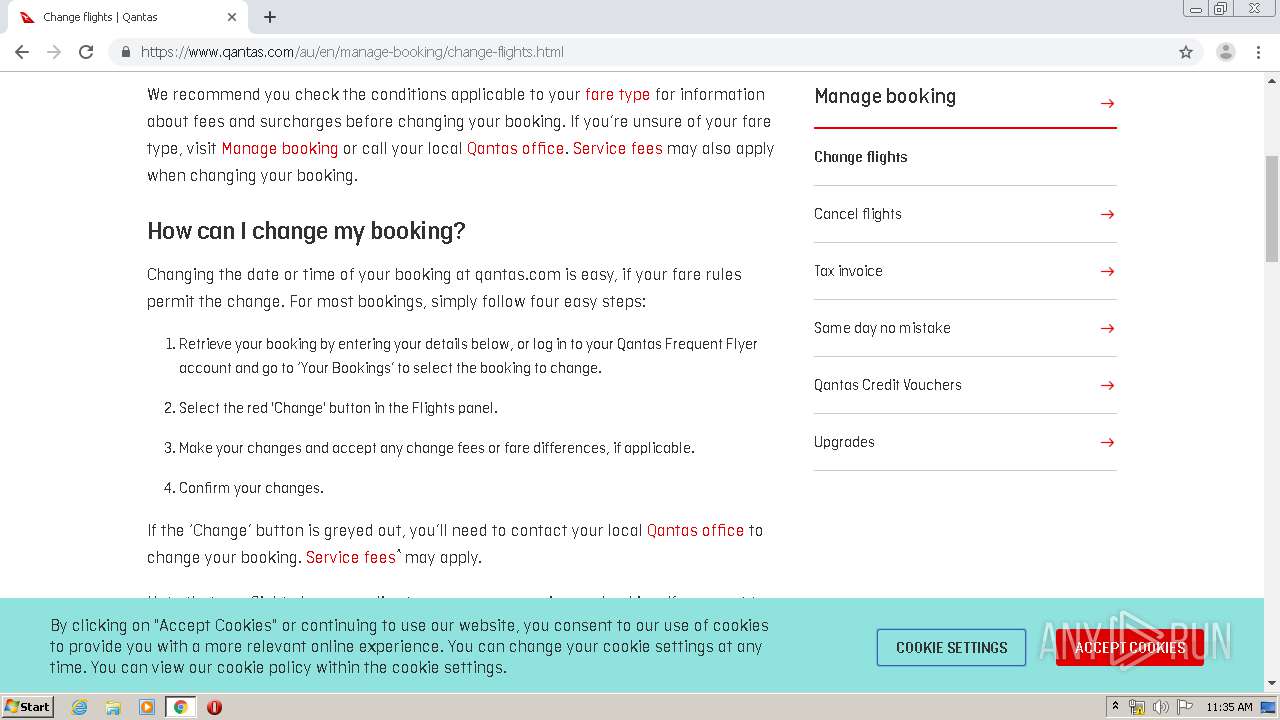Open Cancel flights in the sidebar
The image size is (1280, 720).
pos(858,214)
